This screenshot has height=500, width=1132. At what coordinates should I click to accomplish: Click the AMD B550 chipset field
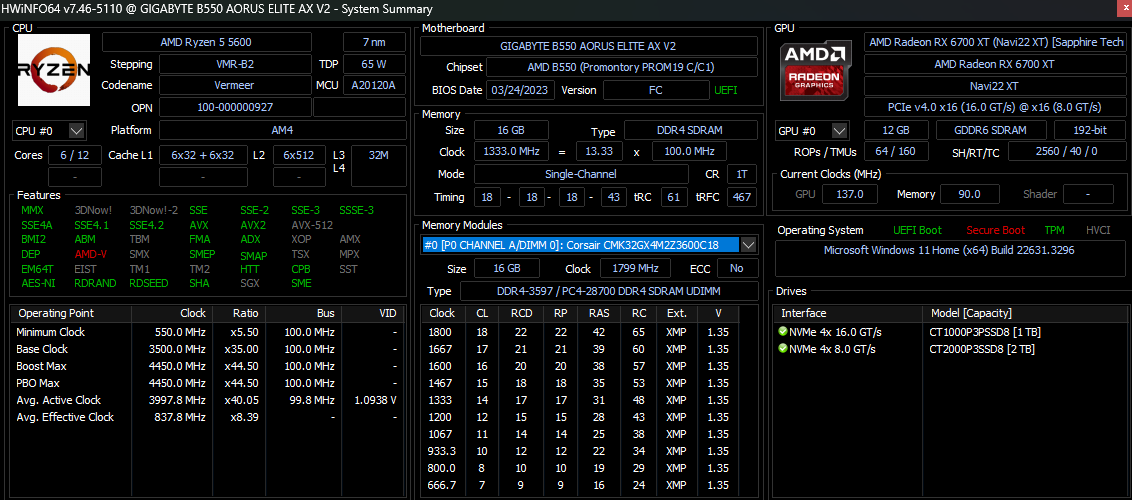622,67
